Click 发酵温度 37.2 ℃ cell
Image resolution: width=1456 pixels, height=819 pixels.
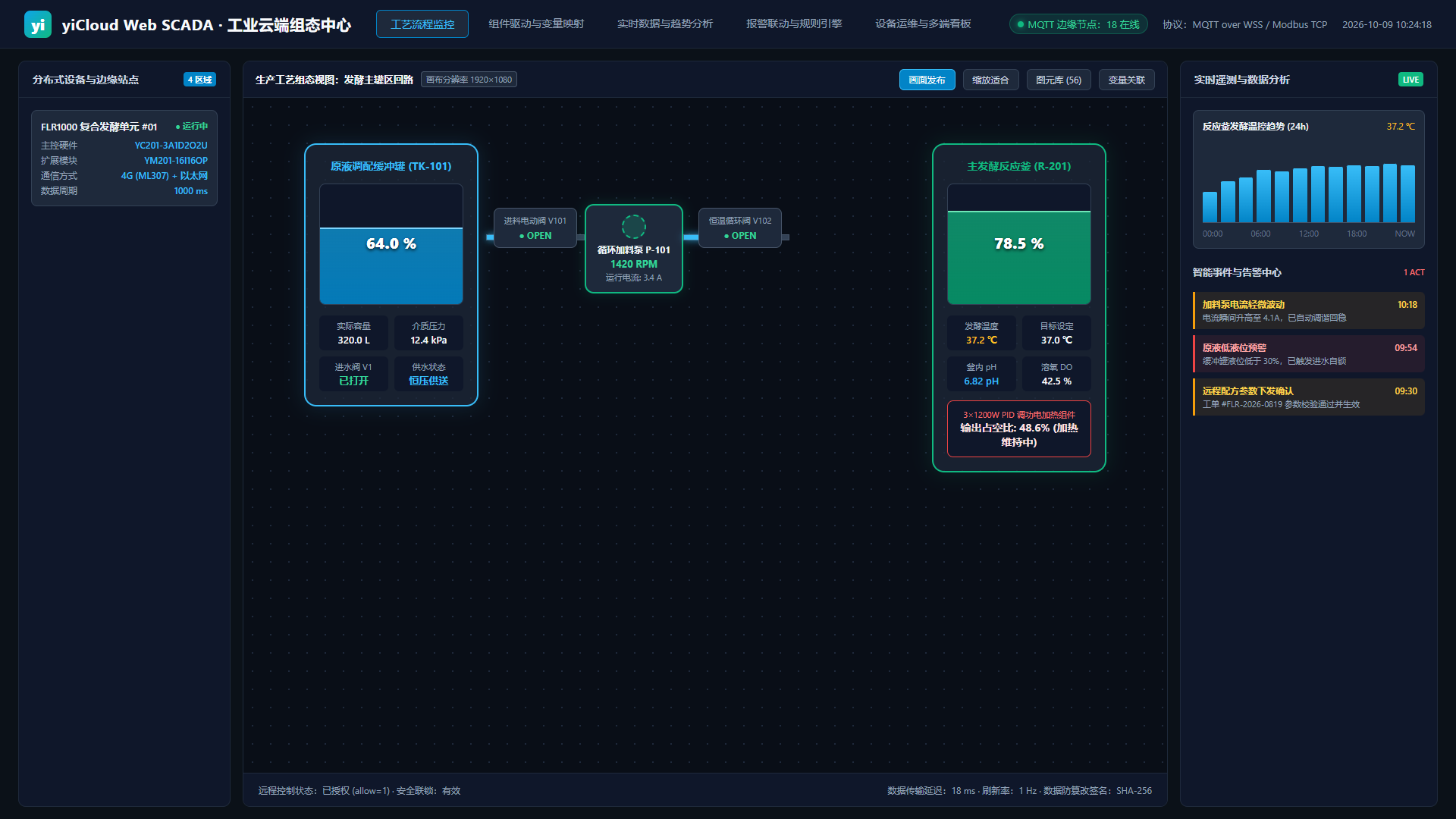tap(981, 333)
